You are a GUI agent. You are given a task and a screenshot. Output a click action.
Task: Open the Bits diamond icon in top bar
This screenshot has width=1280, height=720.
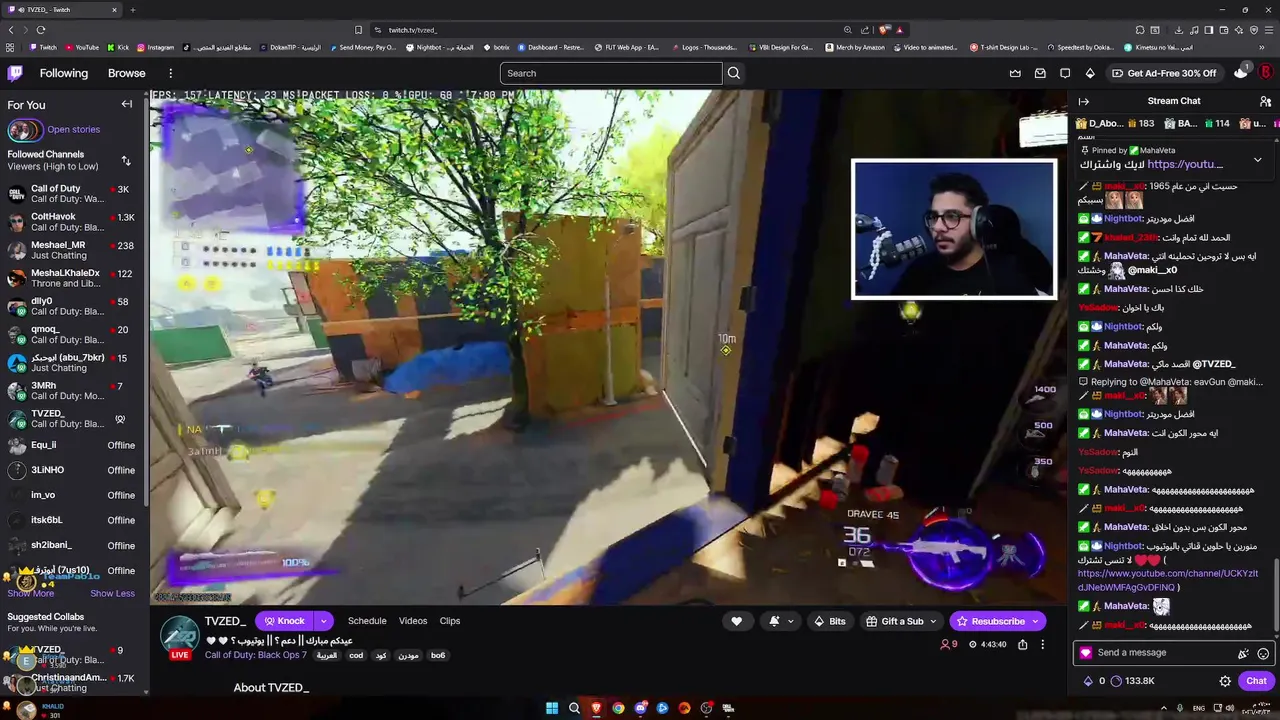[x=1090, y=73]
